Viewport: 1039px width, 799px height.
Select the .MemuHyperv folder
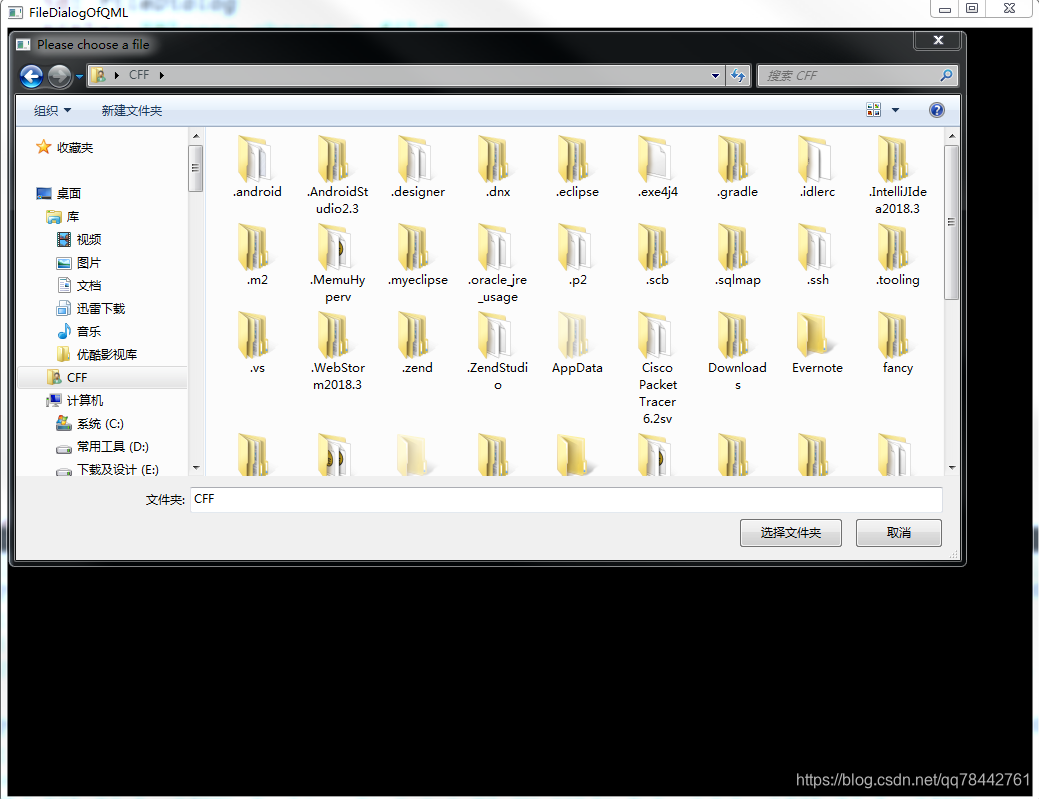click(x=337, y=264)
